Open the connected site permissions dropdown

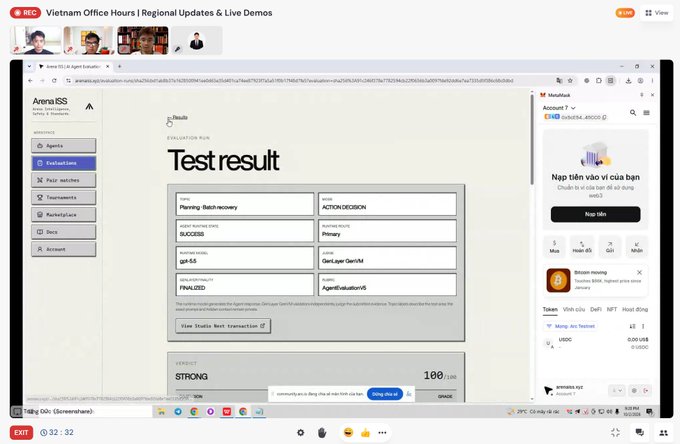click(618, 391)
